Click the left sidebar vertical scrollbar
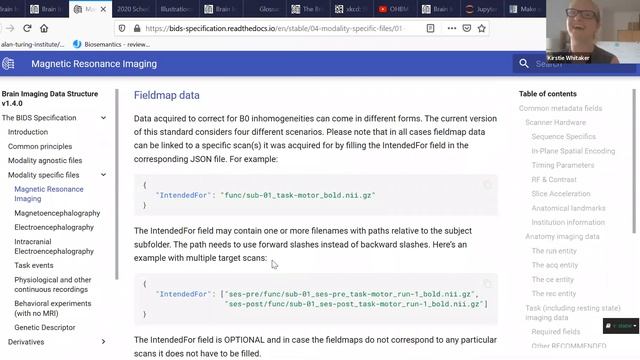Viewport: 640px width, 360px height. 117,184
